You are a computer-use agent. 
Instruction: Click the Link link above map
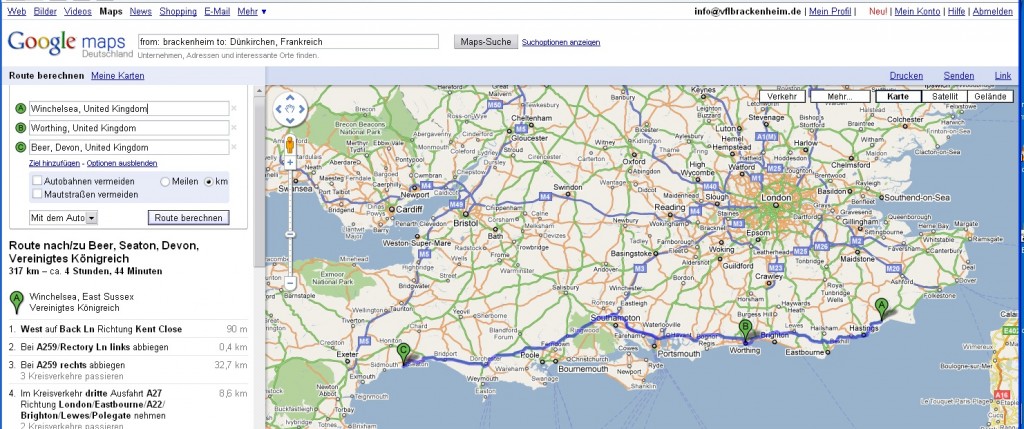pyautogui.click(x=1002, y=76)
